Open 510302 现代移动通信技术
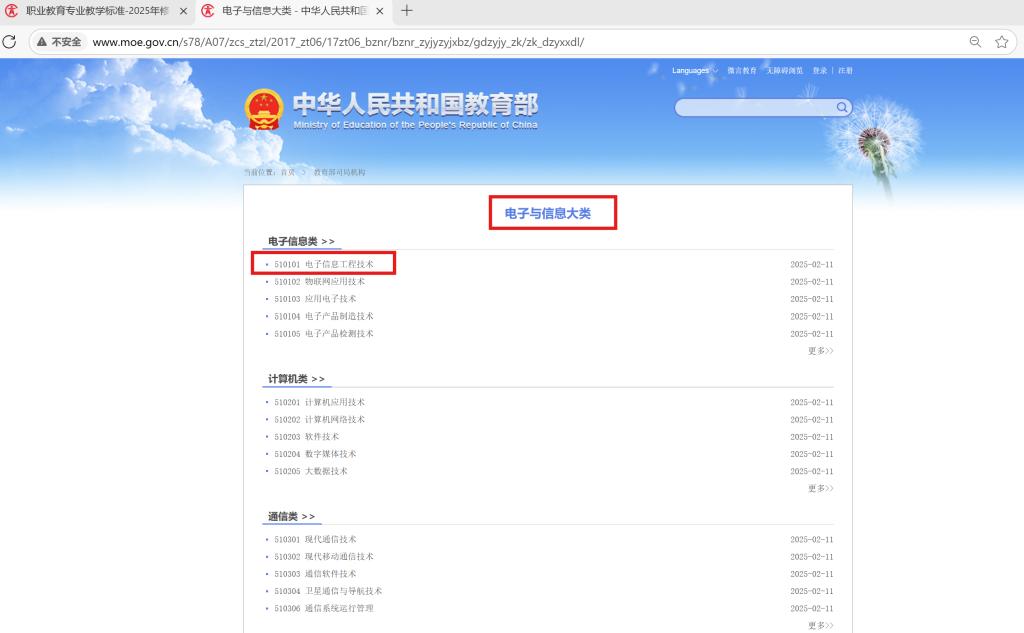The width and height of the screenshot is (1024, 633). [324, 557]
